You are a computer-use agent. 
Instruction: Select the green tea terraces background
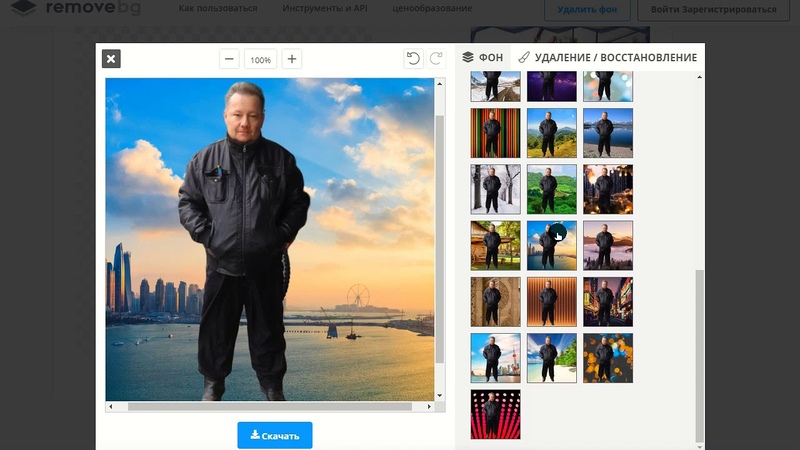(x=552, y=189)
